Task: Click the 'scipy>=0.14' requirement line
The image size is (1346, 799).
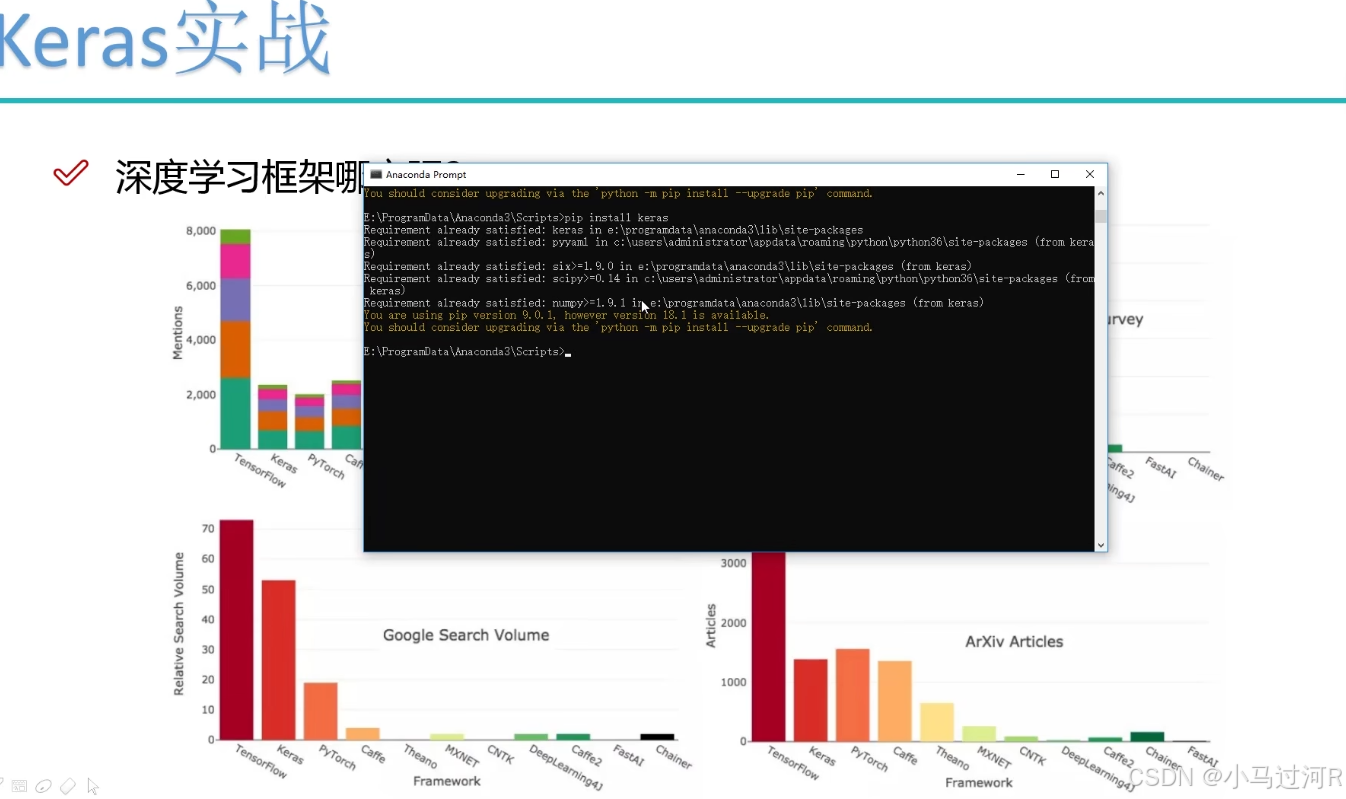Action: tap(729, 285)
